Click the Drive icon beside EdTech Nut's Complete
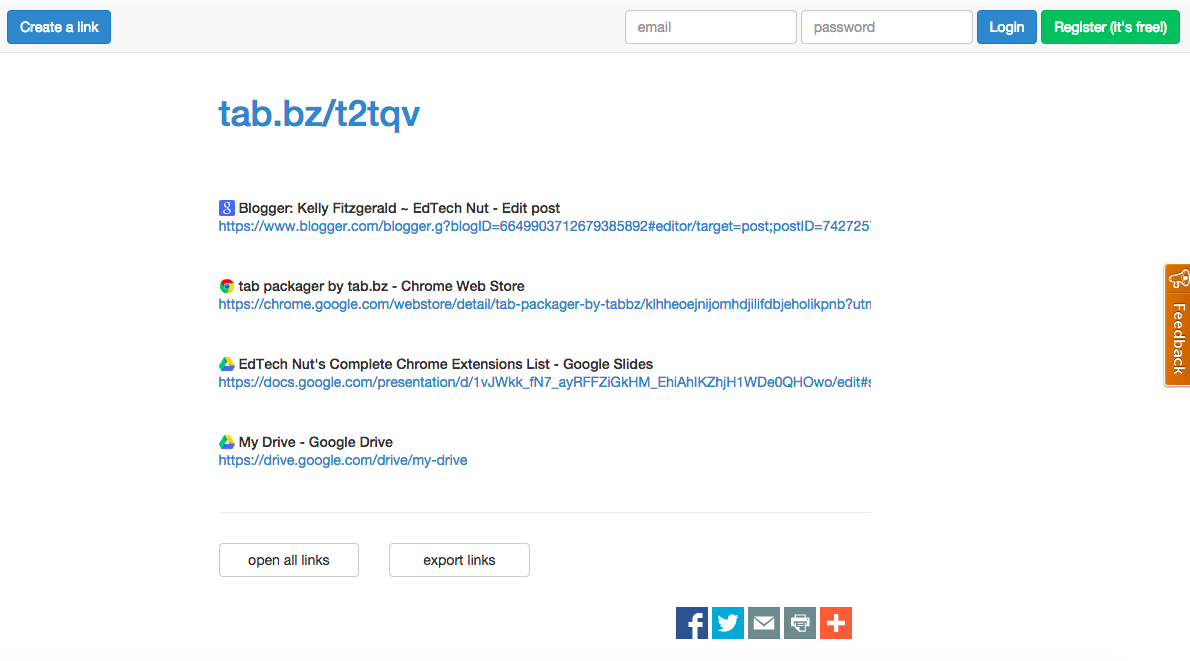Viewport: 1190px width, 661px height. [226, 364]
